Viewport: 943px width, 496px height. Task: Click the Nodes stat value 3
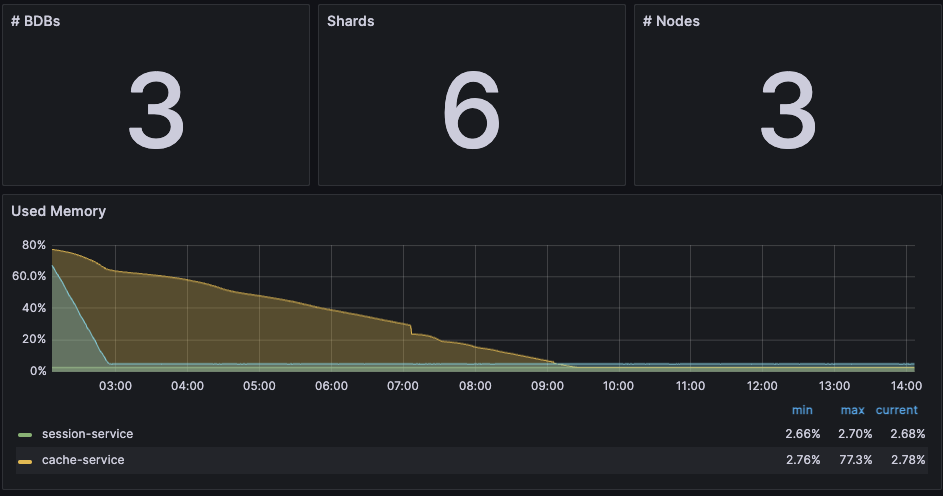(x=788, y=110)
